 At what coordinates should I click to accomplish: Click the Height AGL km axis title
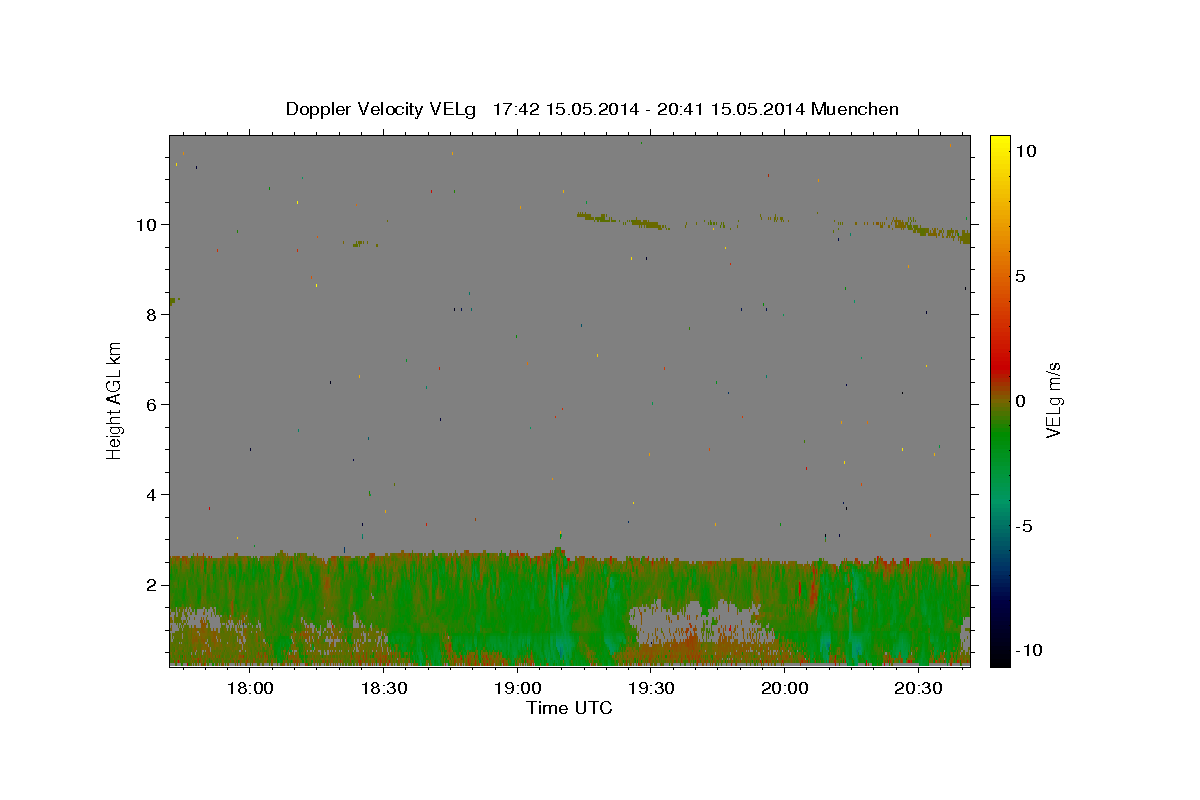(115, 400)
